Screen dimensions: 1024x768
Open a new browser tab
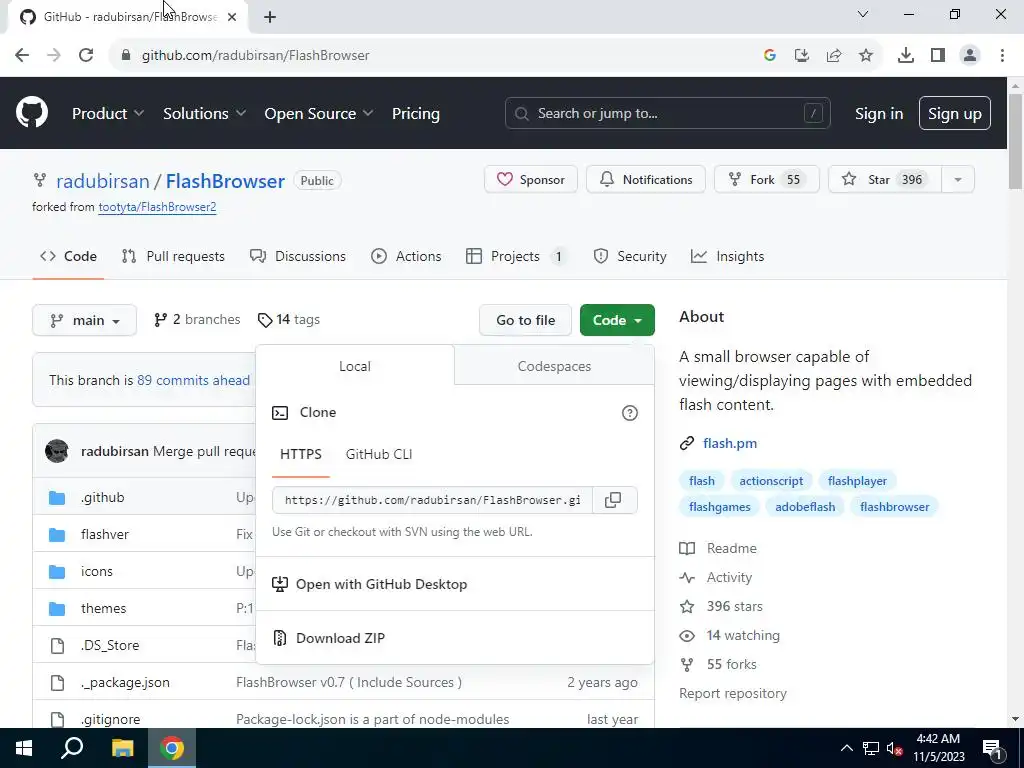[270, 17]
